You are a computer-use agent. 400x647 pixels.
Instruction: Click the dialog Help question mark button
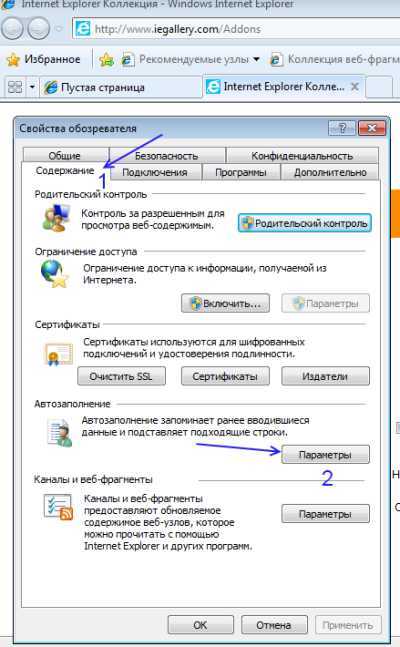(x=341, y=128)
